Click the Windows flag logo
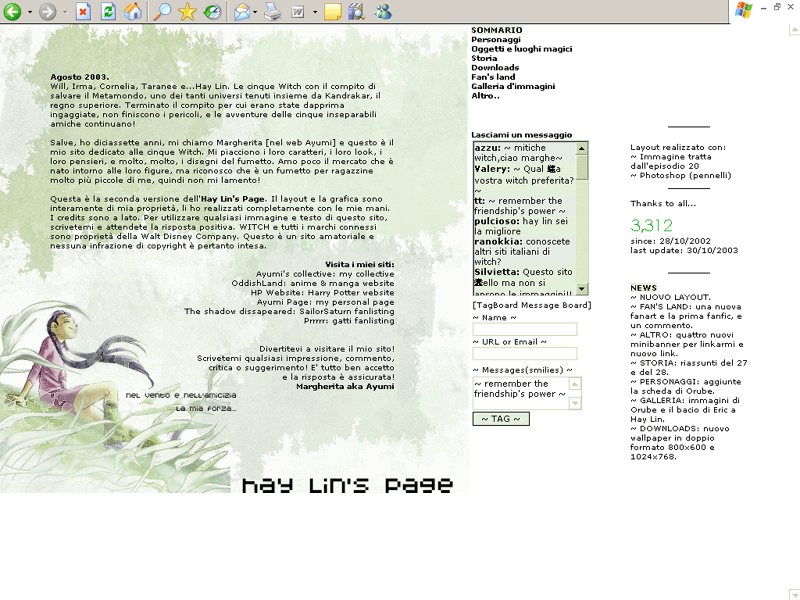The width and height of the screenshot is (800, 600). pyautogui.click(x=743, y=10)
